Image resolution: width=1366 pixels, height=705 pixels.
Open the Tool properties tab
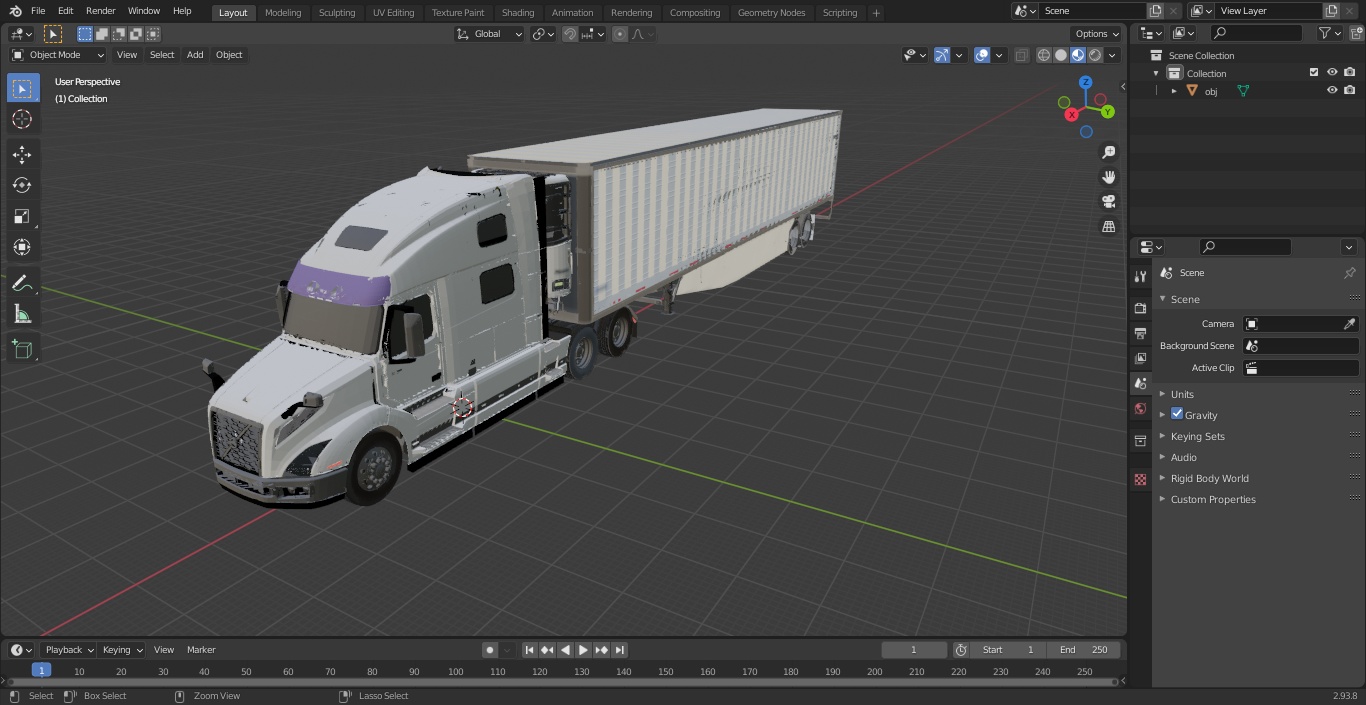click(x=1140, y=276)
